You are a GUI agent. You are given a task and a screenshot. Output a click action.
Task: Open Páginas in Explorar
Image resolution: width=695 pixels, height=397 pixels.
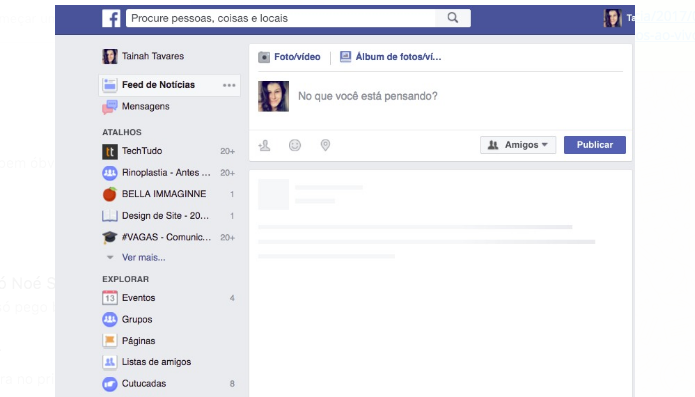click(138, 341)
